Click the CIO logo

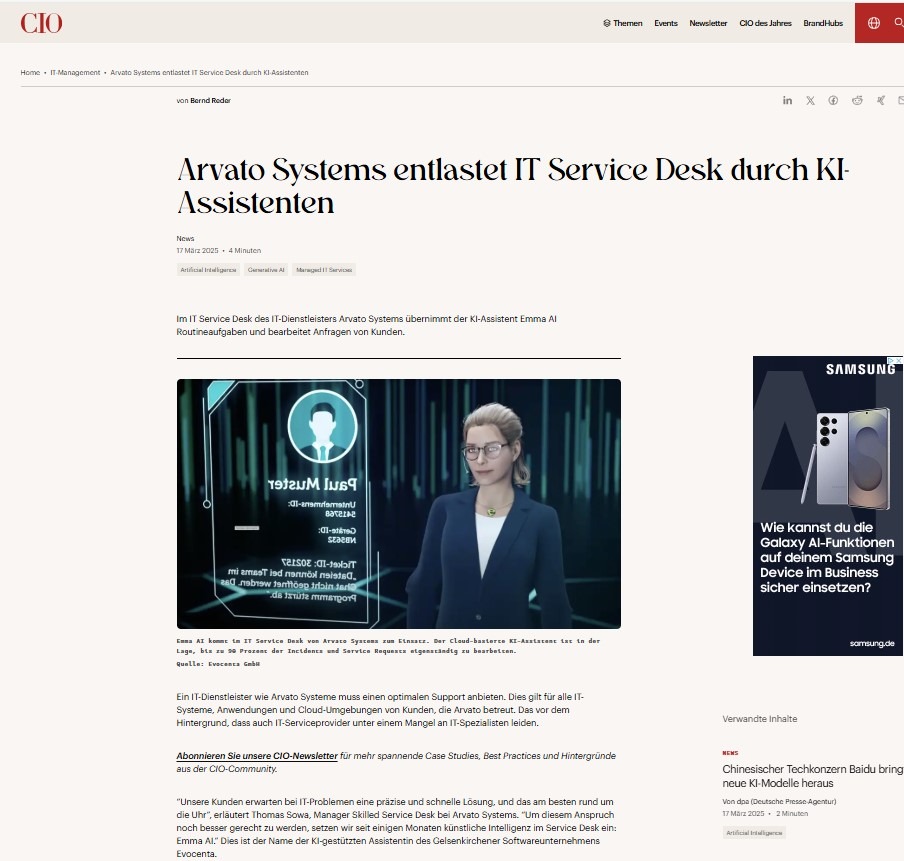pos(42,23)
